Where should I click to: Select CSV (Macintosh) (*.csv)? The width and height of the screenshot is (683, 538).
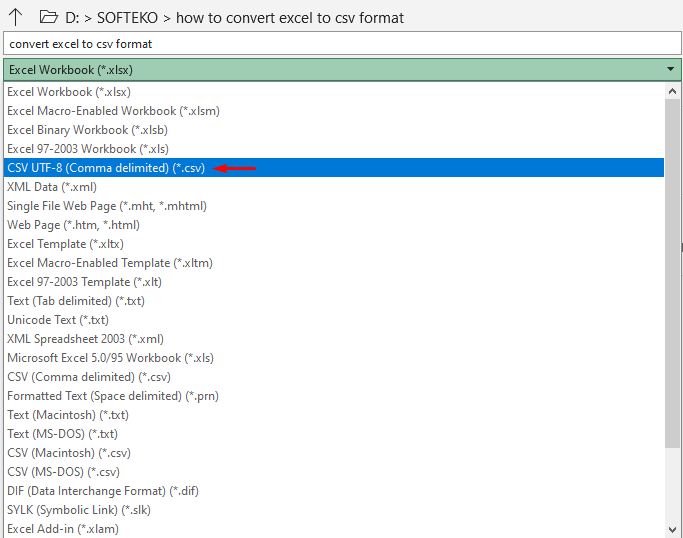(69, 453)
